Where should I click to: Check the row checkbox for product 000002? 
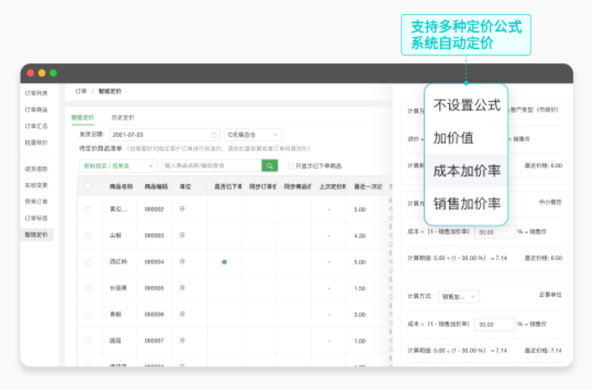coord(88,209)
